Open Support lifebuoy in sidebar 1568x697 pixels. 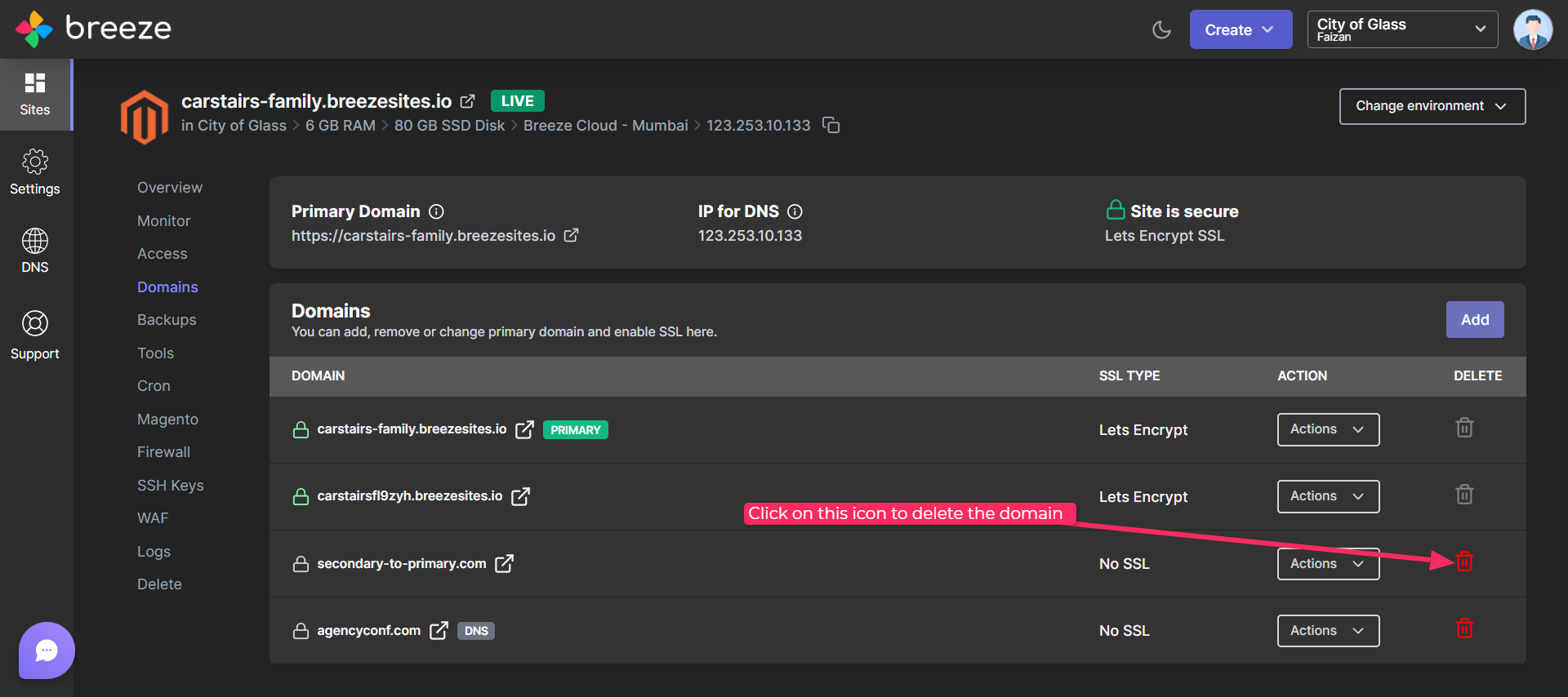(x=35, y=335)
